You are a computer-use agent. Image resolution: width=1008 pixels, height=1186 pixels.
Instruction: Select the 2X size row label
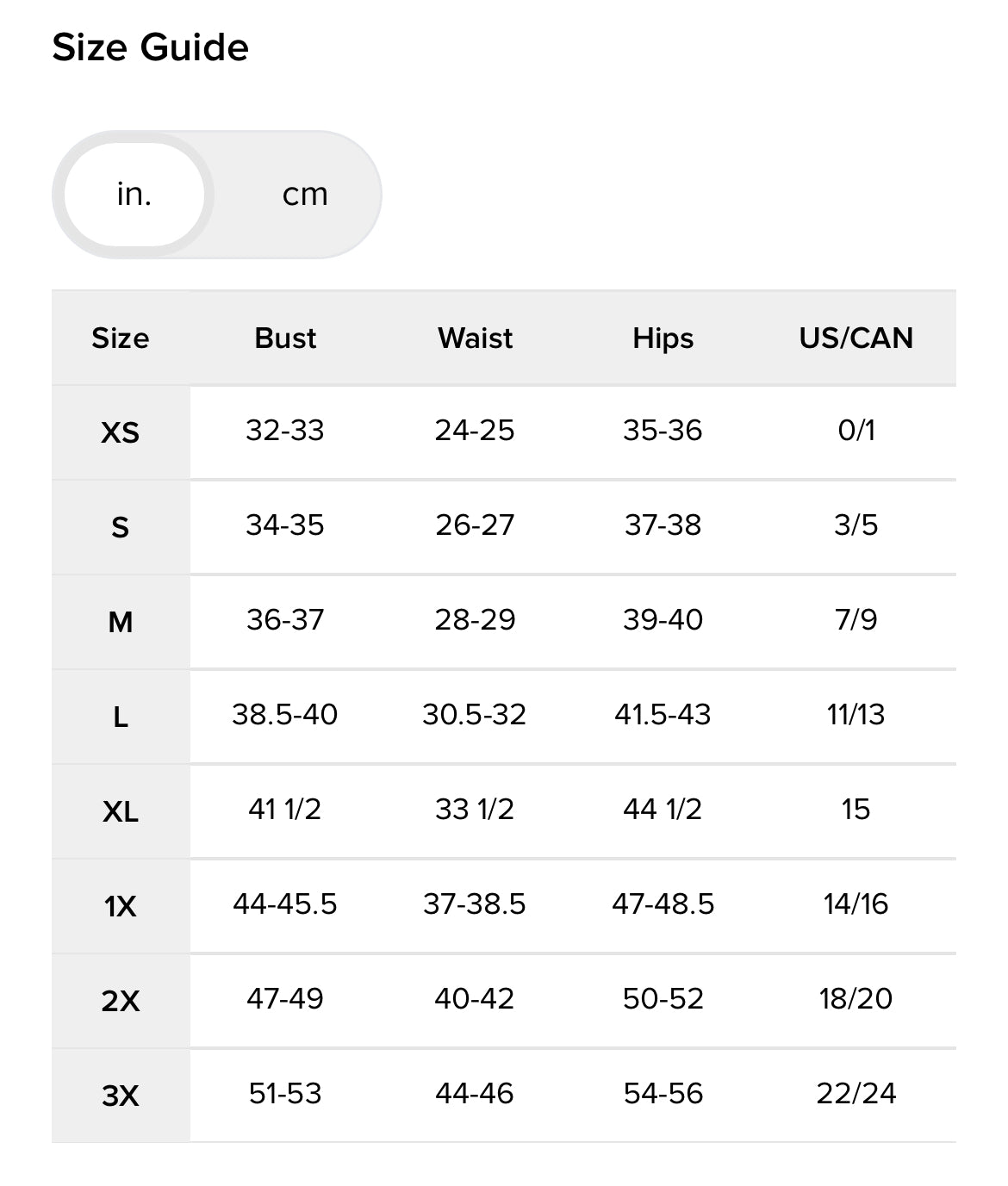[x=121, y=1000]
